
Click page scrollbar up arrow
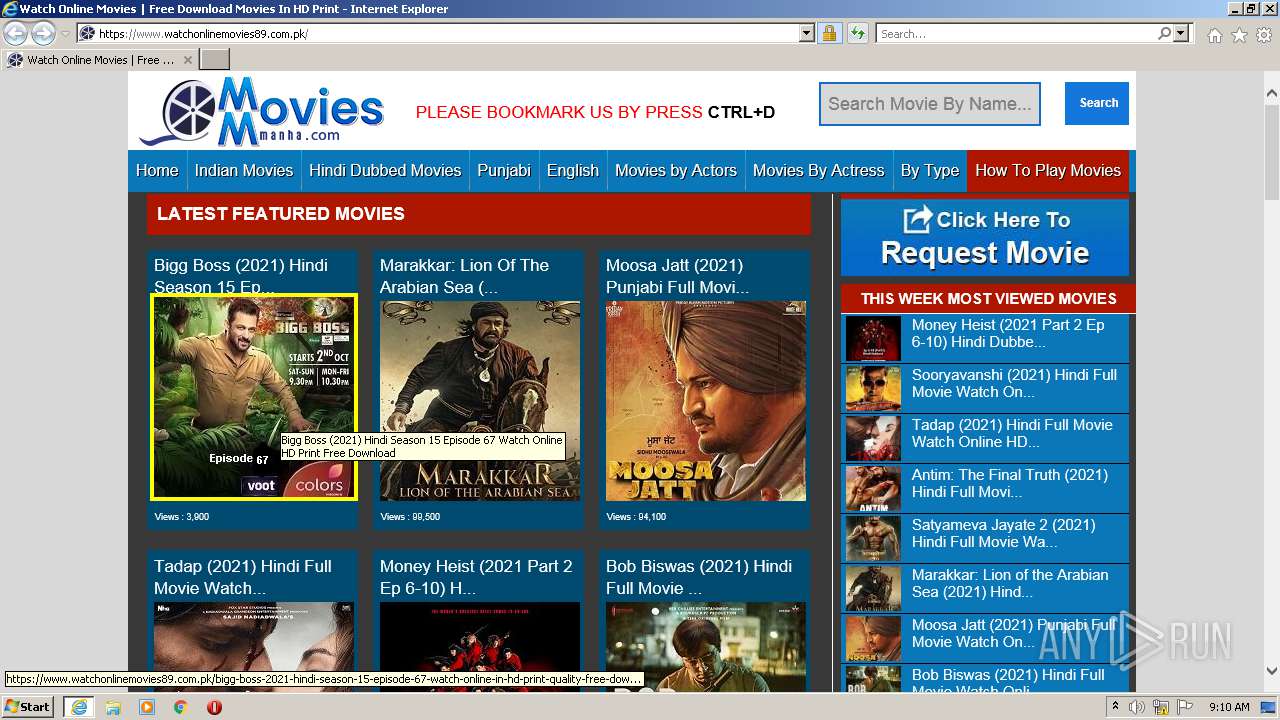(1271, 94)
